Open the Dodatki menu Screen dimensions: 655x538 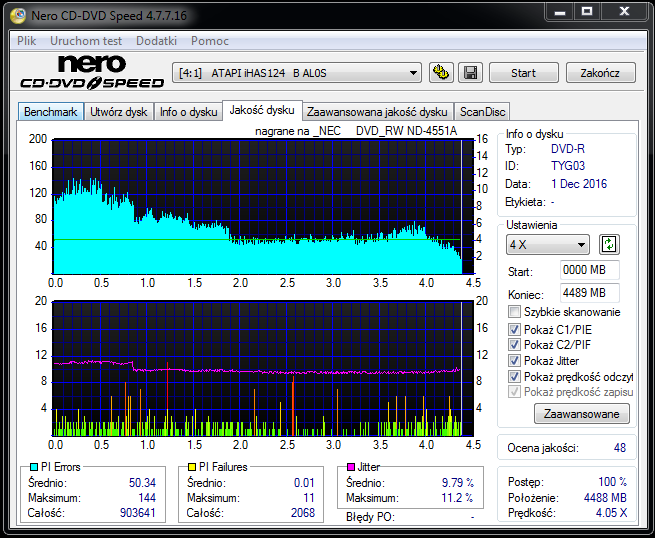click(x=156, y=41)
